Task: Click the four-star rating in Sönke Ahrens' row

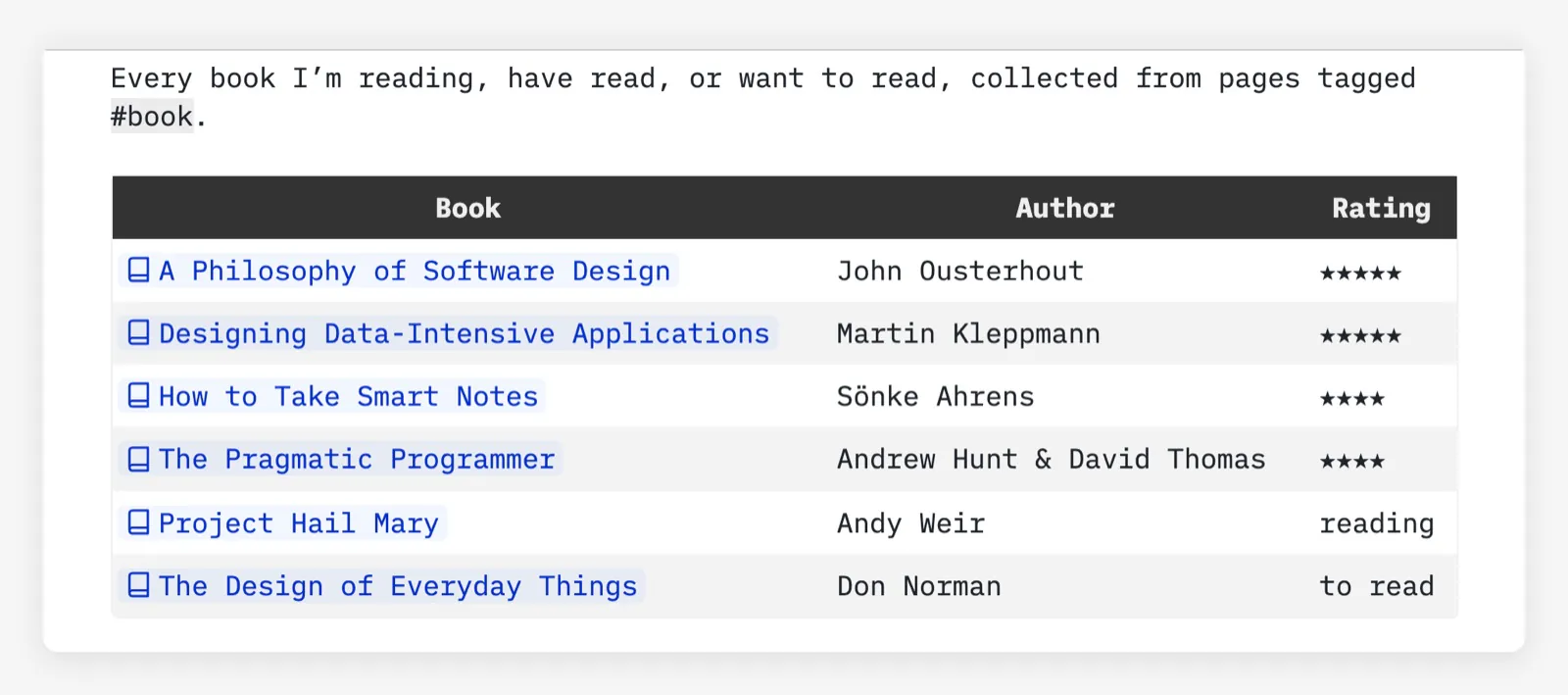Action: point(1352,398)
